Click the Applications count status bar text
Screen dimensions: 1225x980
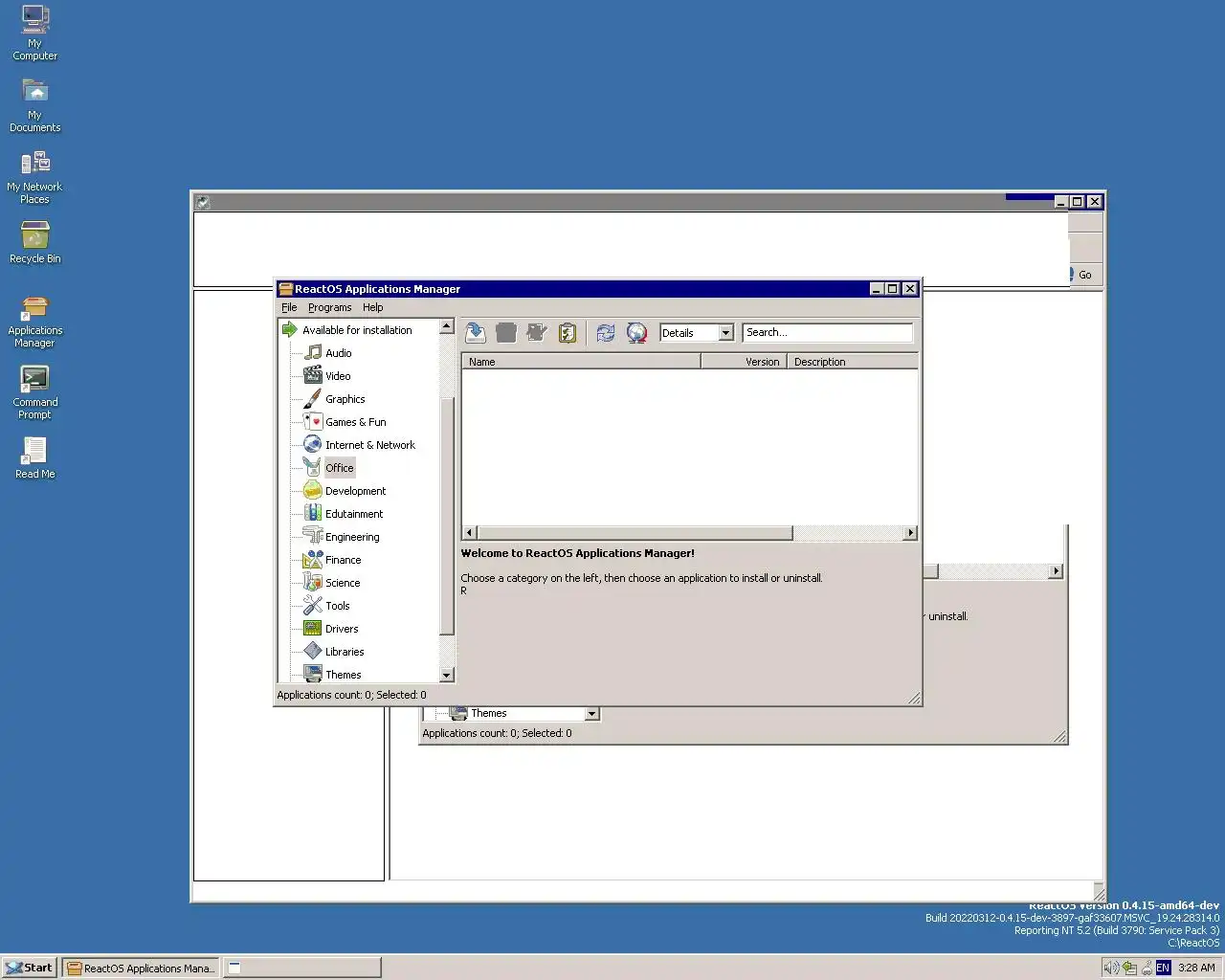click(352, 695)
